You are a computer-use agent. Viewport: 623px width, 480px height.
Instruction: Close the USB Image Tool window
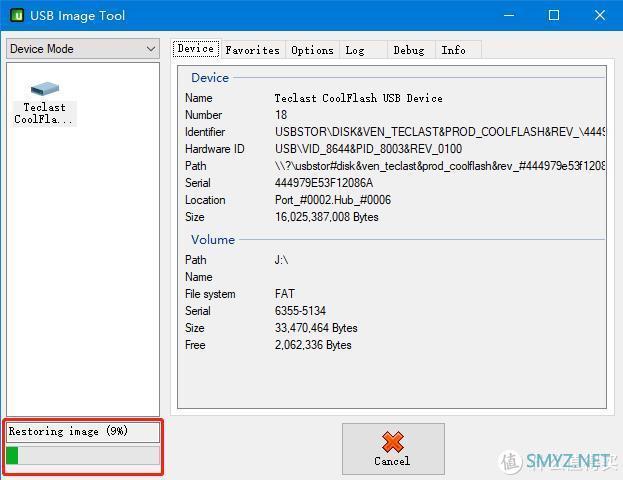[600, 15]
